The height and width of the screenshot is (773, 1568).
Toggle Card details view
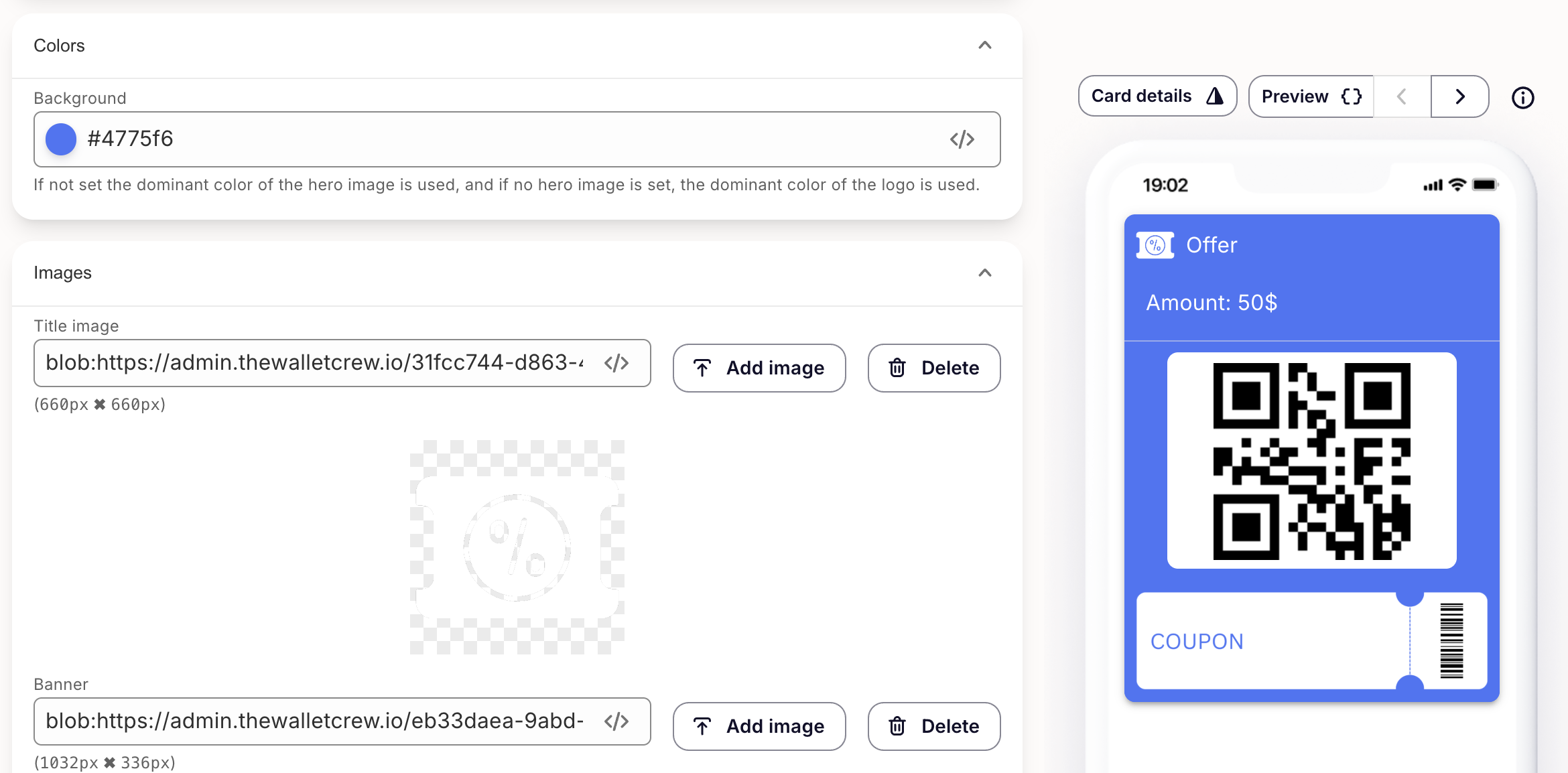click(x=1157, y=96)
